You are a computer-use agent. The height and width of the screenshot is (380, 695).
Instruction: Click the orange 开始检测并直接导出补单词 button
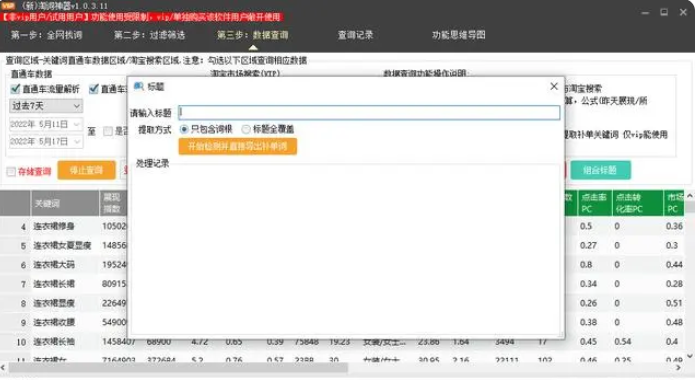pyautogui.click(x=238, y=146)
